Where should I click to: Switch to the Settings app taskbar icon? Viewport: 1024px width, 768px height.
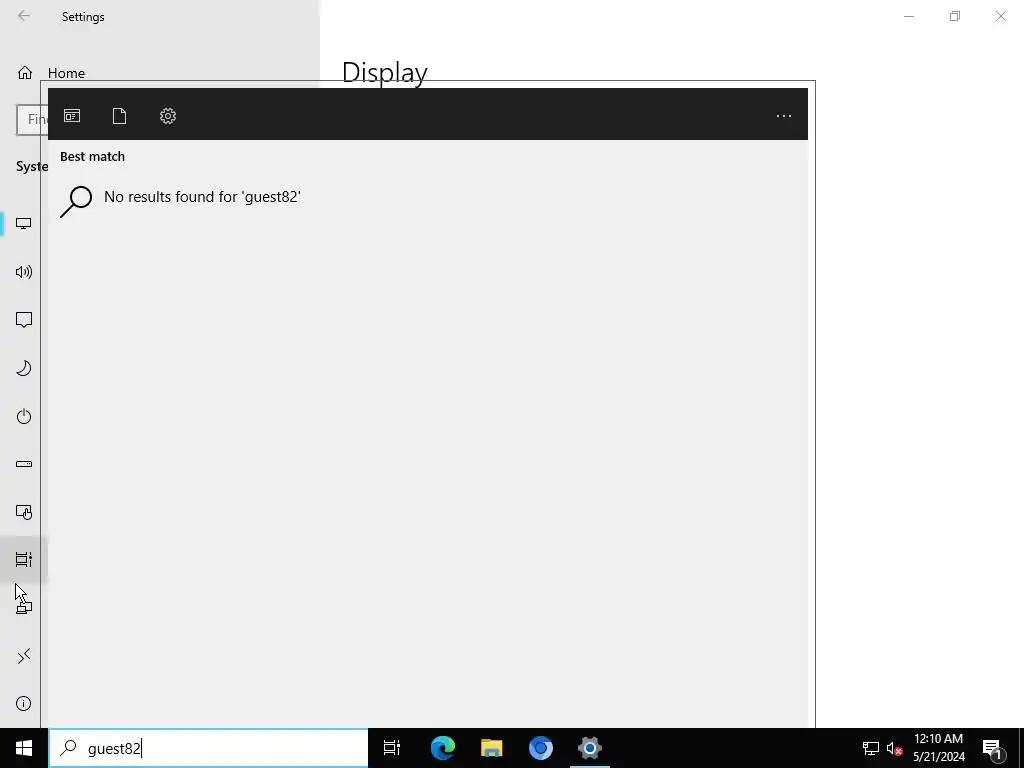coord(590,748)
